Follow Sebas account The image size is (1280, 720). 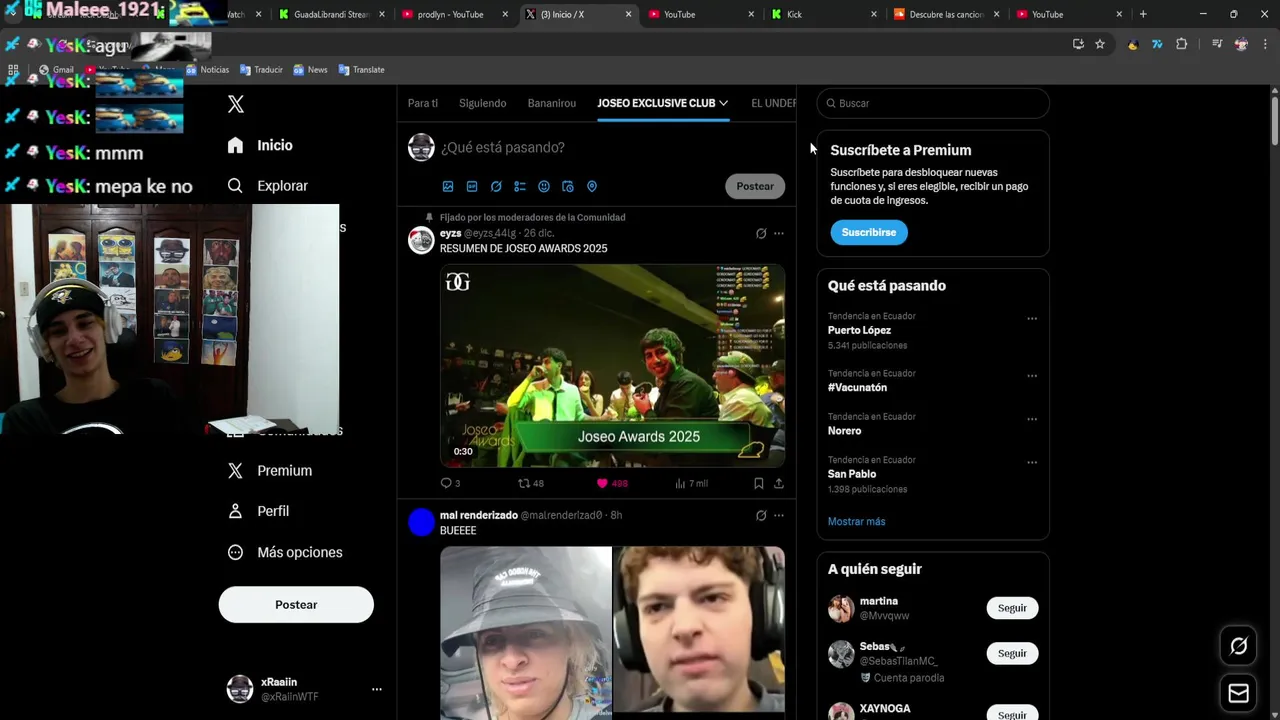coord(1012,653)
